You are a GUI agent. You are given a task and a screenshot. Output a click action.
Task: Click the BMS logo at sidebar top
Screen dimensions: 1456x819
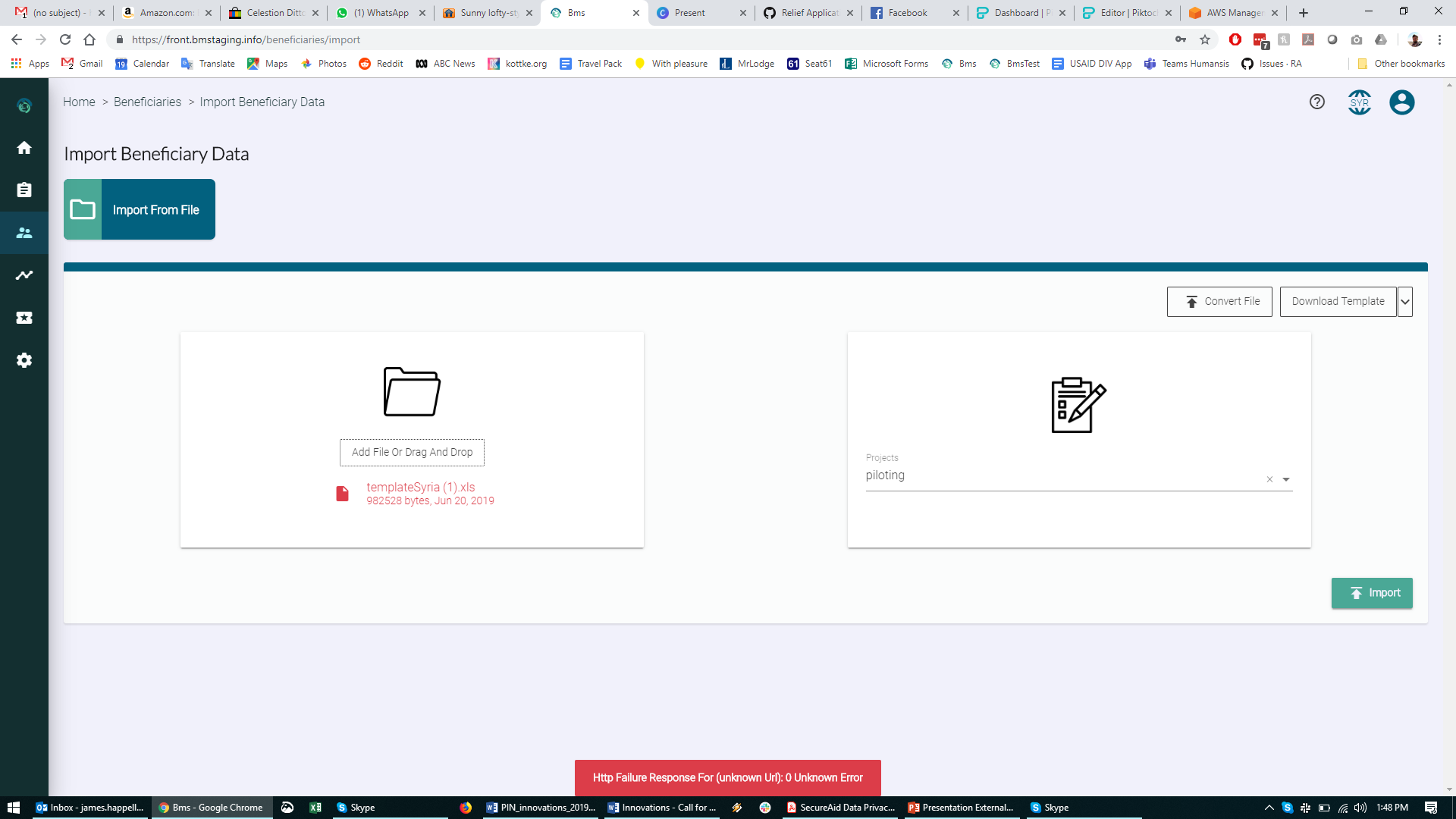tap(24, 106)
